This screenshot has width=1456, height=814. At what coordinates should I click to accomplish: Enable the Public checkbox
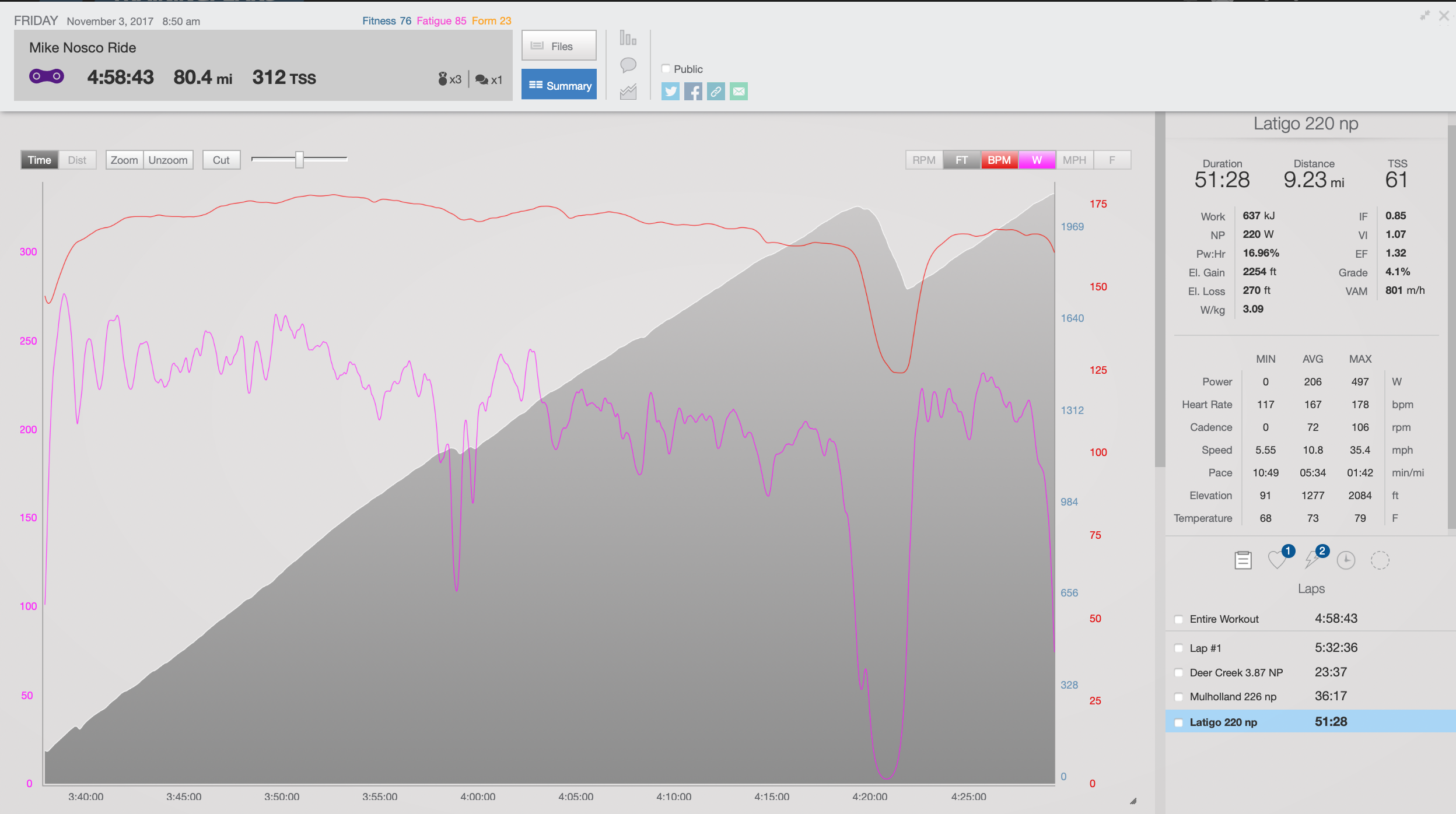pos(666,69)
